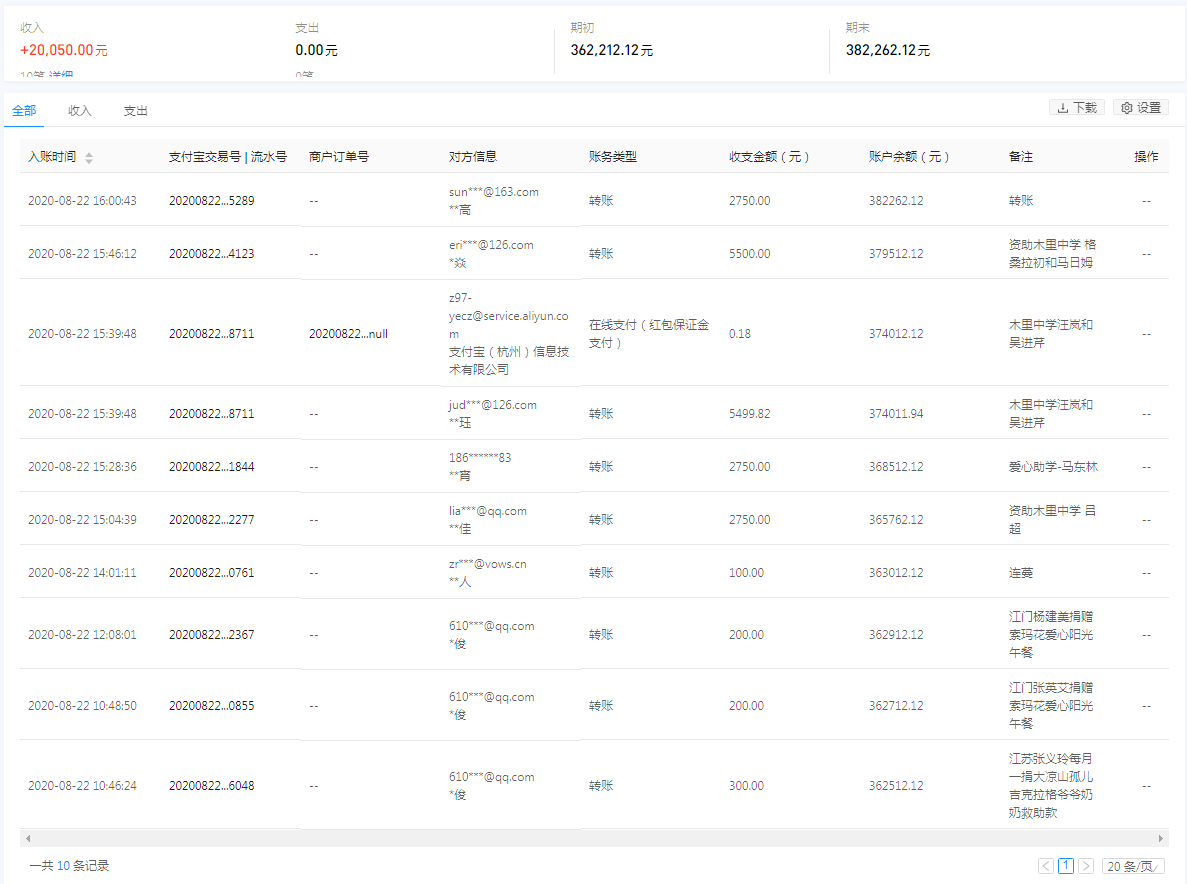
Task: Click merchant order number 20200822...null
Action: [348, 334]
